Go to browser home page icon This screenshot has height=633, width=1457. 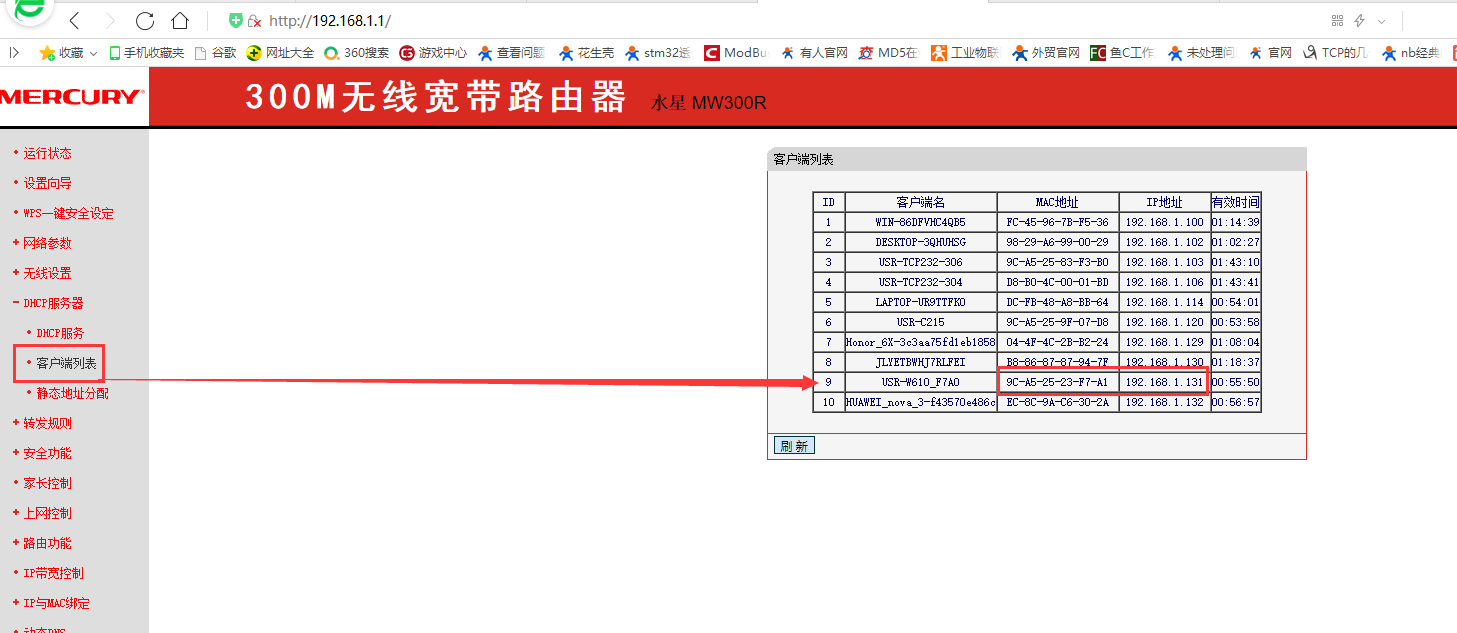(179, 21)
